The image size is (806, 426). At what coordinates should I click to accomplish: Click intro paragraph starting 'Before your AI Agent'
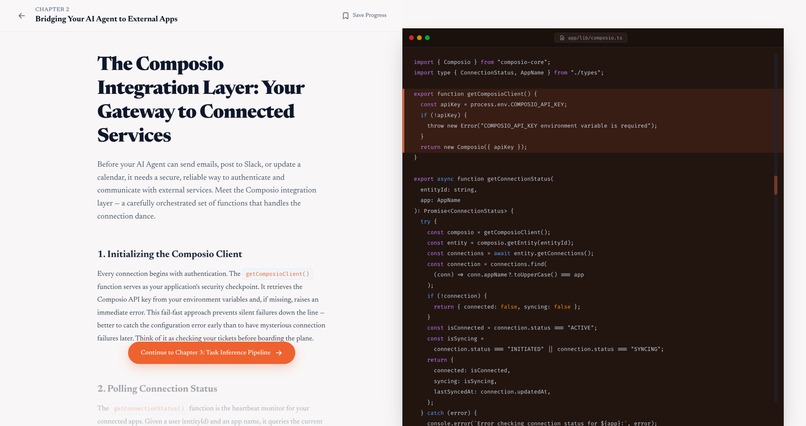coord(207,190)
